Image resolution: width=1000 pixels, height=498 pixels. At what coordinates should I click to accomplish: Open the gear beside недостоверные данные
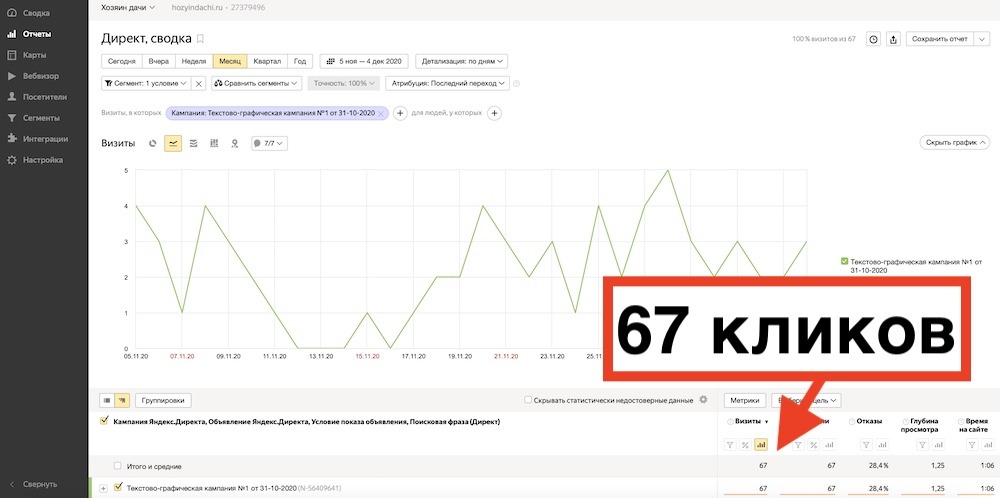pyautogui.click(x=703, y=400)
